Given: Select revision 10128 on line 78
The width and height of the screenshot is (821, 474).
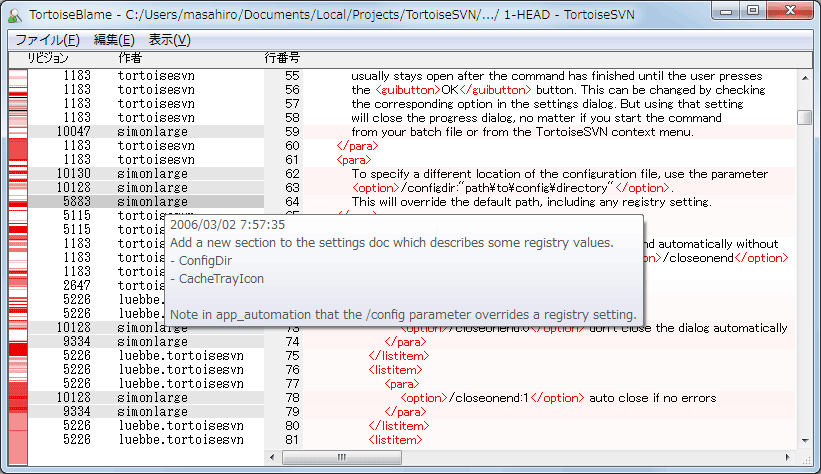Looking at the screenshot, I should [73, 398].
